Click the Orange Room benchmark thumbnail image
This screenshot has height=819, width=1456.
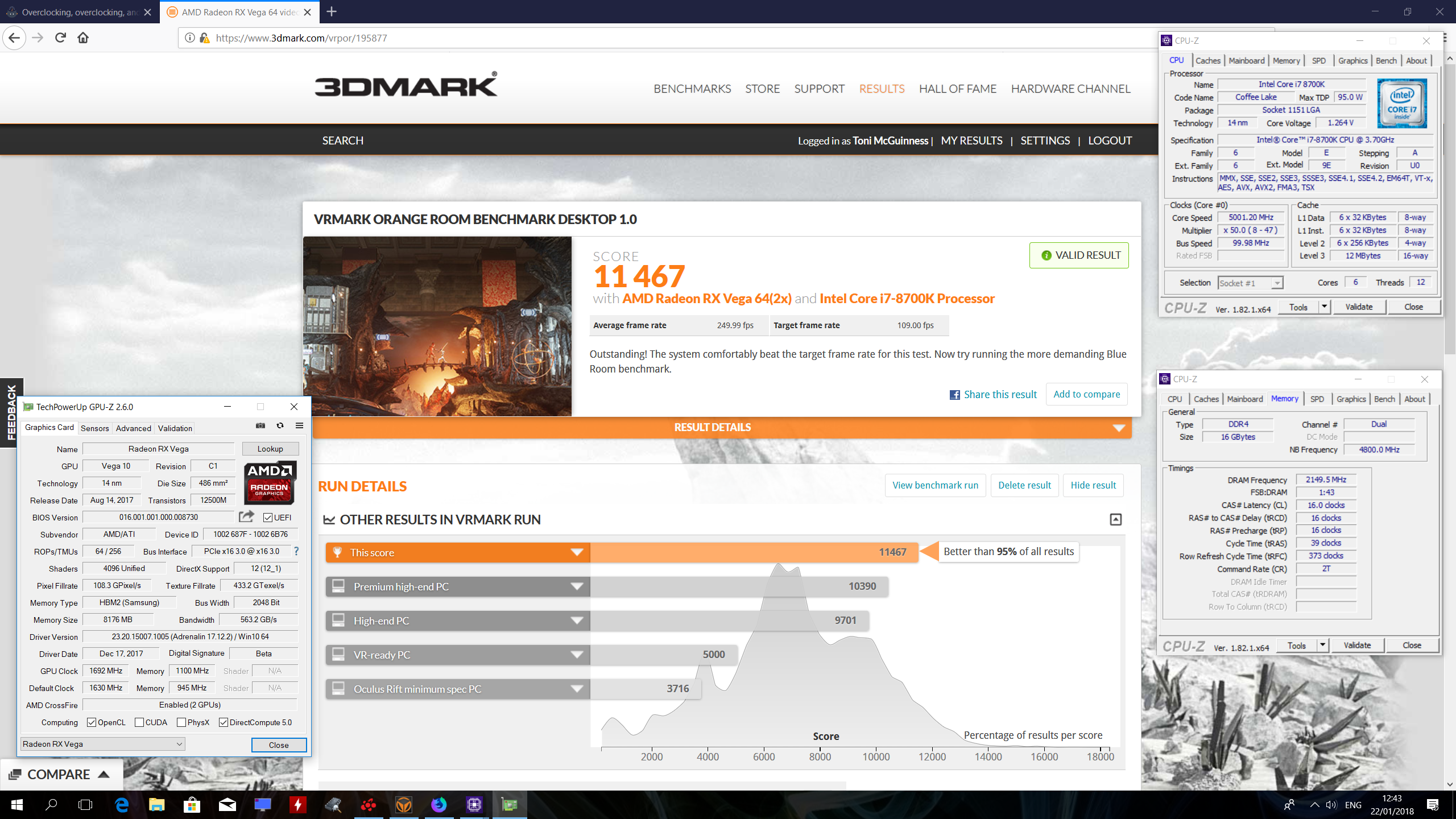pyautogui.click(x=437, y=326)
